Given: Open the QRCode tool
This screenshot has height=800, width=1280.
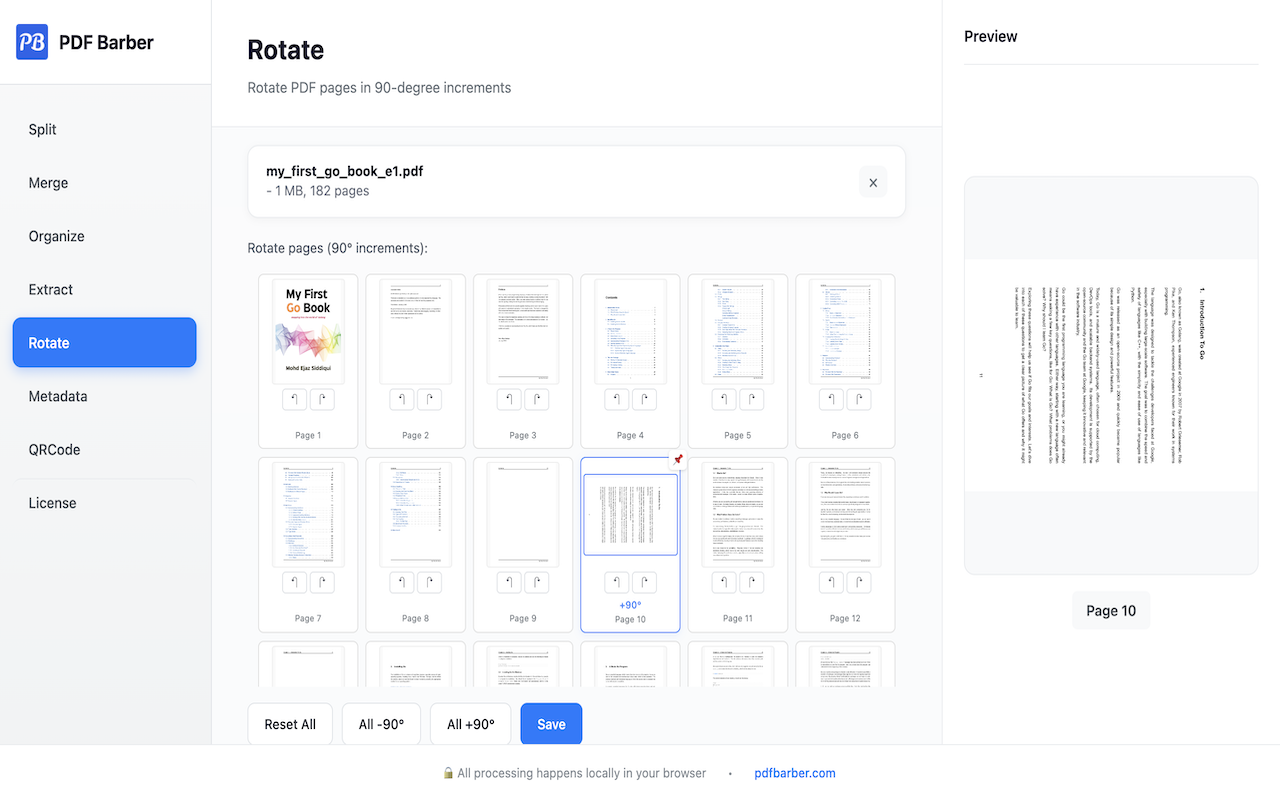Looking at the screenshot, I should point(104,449).
